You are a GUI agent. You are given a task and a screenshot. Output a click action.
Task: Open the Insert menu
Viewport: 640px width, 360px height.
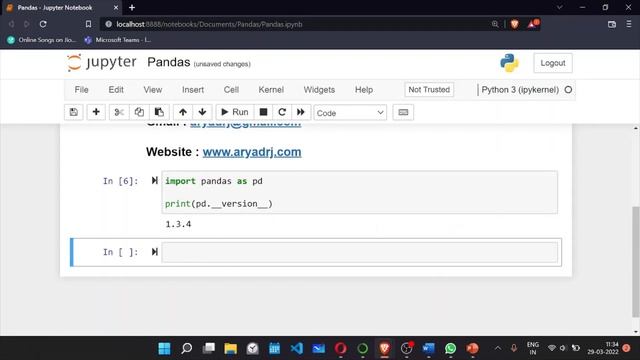[193, 90]
